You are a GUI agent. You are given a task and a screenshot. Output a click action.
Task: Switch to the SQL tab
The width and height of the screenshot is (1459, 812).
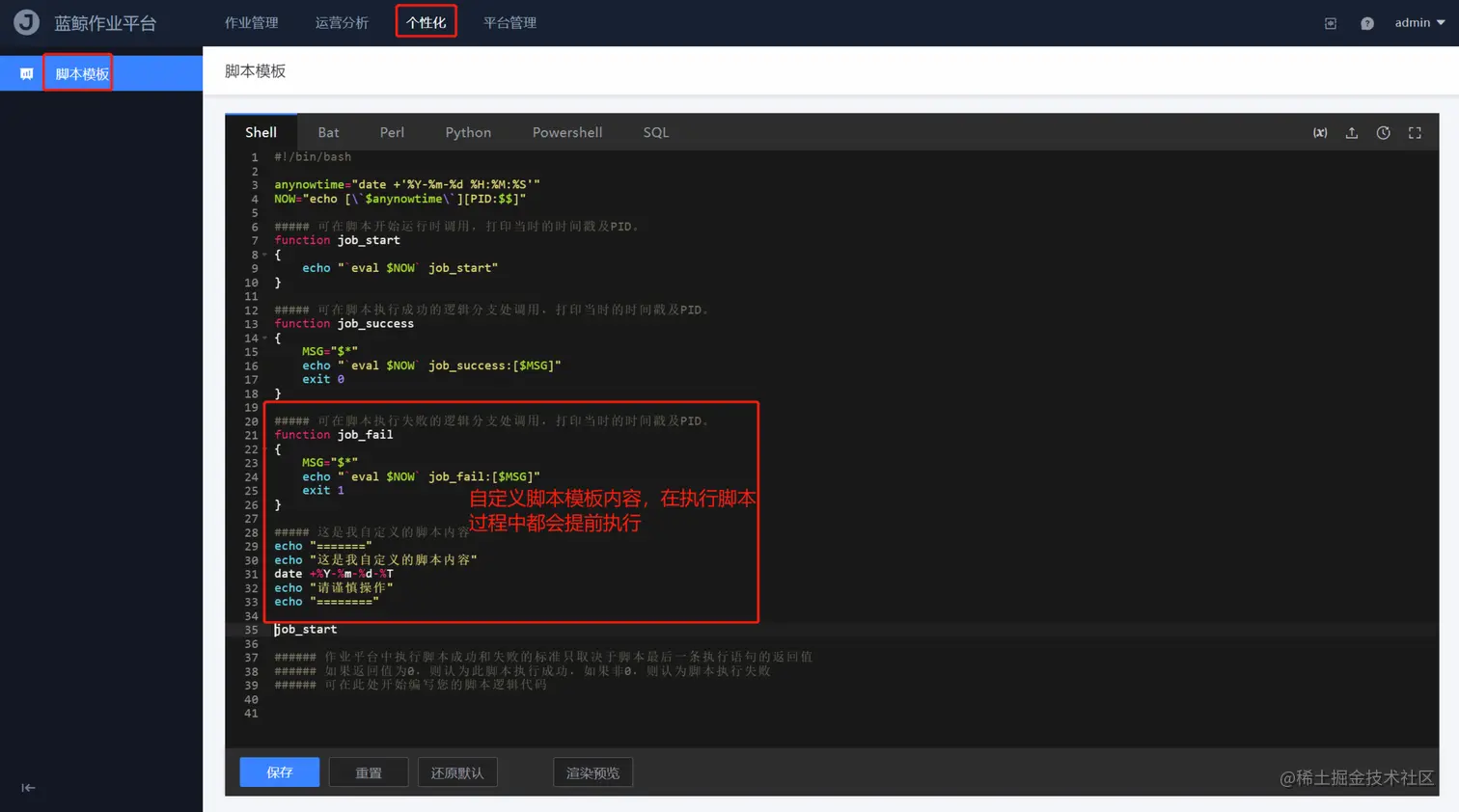[x=656, y=132]
